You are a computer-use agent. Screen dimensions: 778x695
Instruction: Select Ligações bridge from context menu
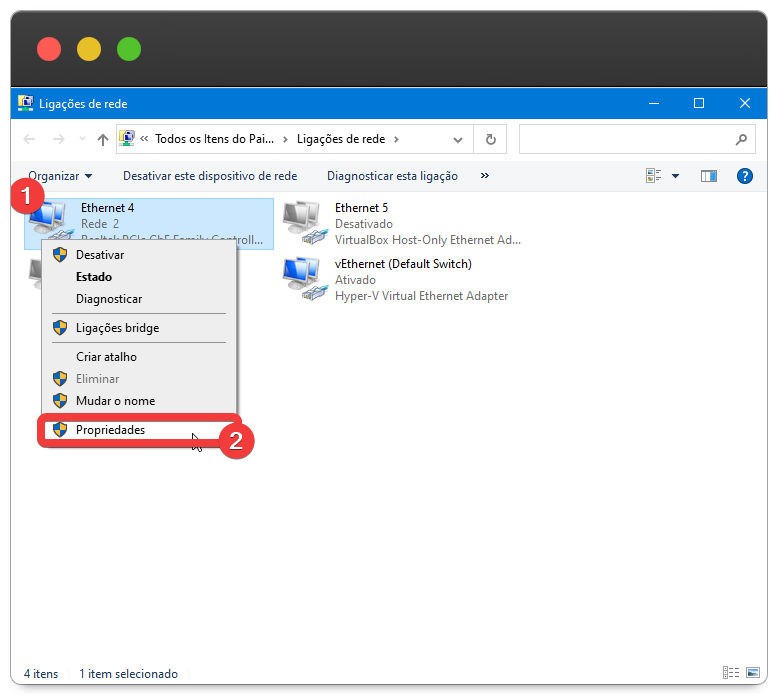click(117, 328)
